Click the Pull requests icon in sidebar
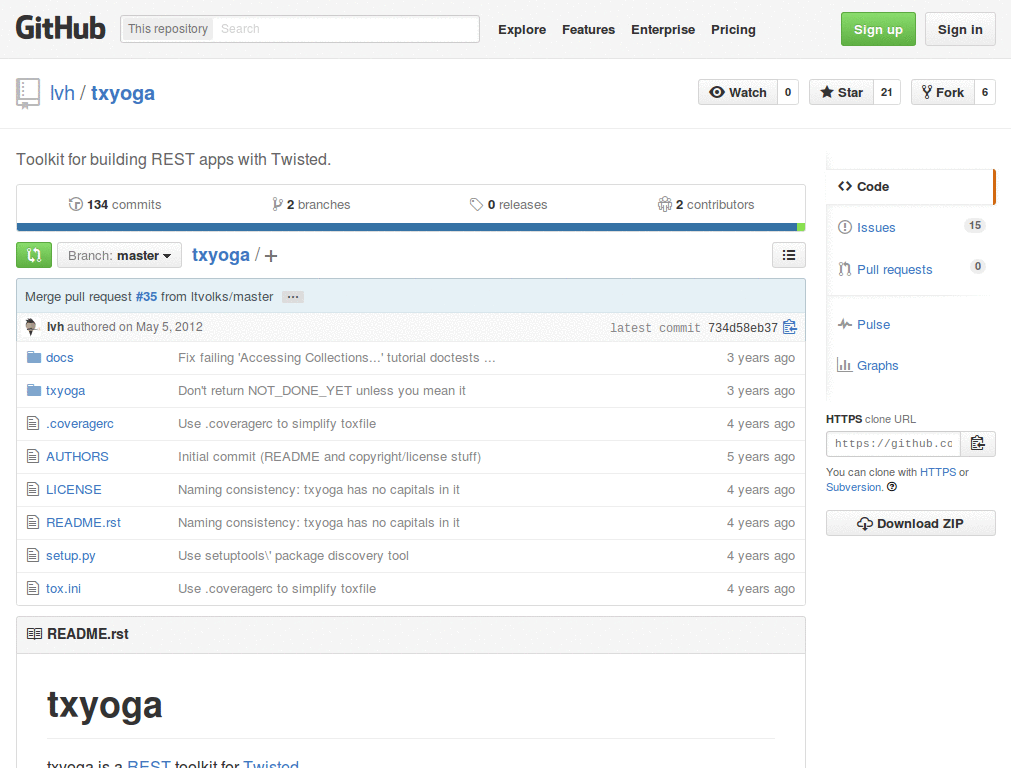Screen dimensions: 1024x768 [845, 269]
